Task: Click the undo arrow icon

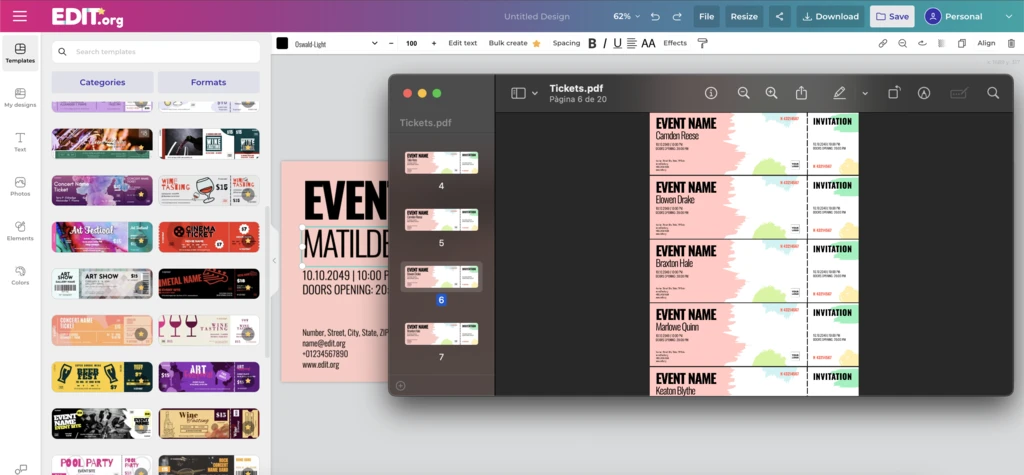Action: (655, 17)
